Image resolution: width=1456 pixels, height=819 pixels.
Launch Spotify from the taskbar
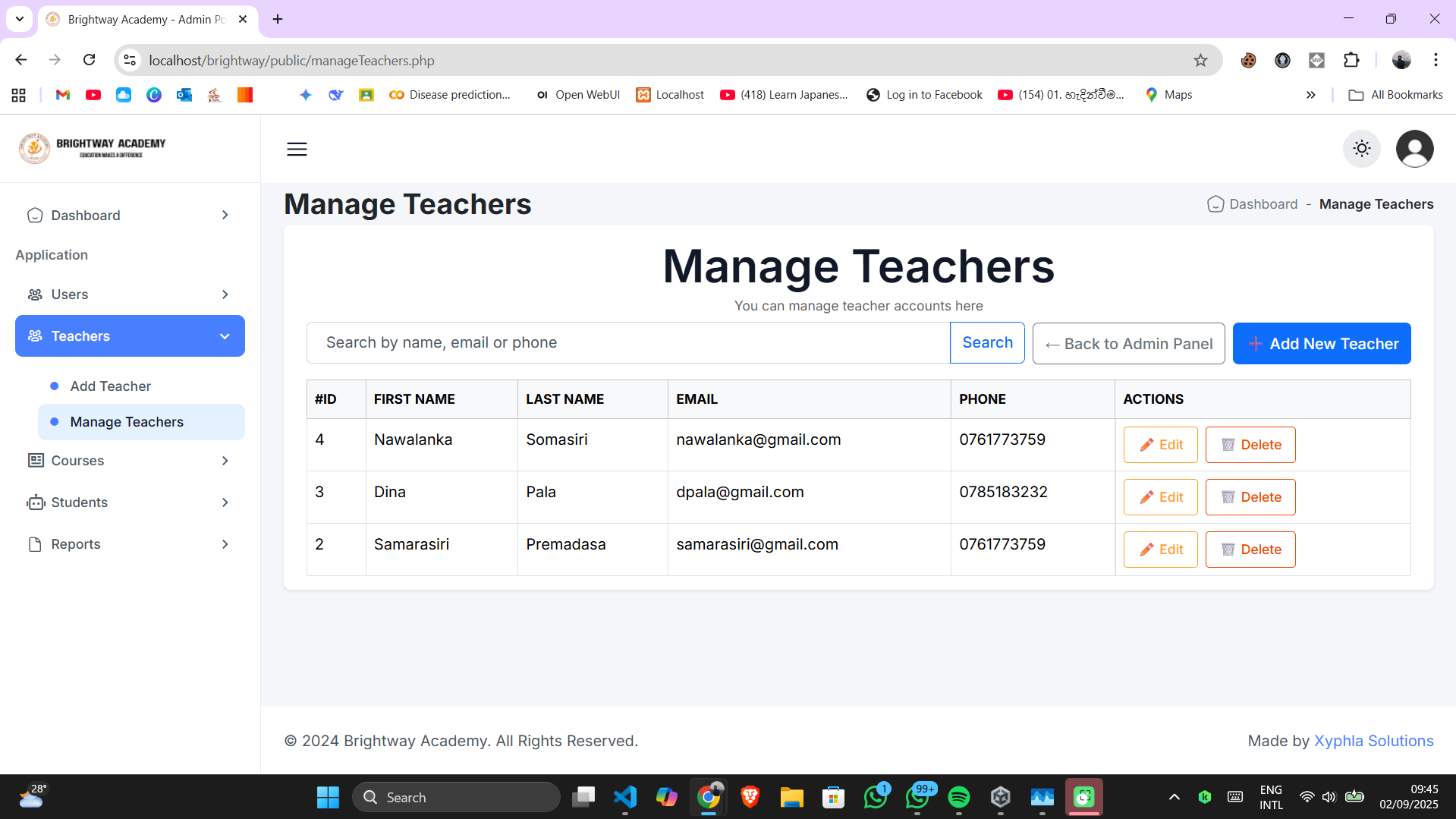pos(958,797)
